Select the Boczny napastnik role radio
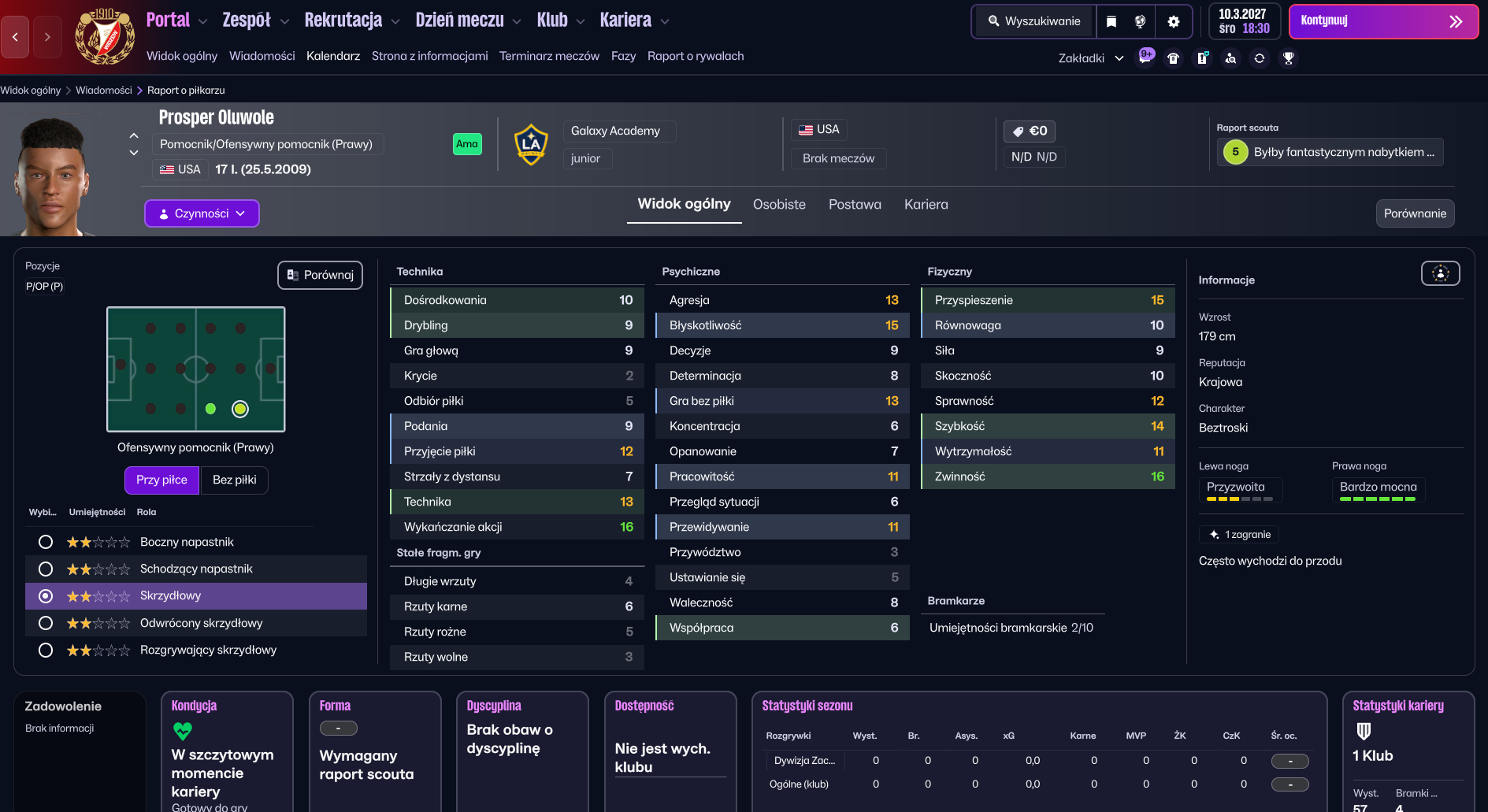This screenshot has width=1488, height=812. click(46, 542)
